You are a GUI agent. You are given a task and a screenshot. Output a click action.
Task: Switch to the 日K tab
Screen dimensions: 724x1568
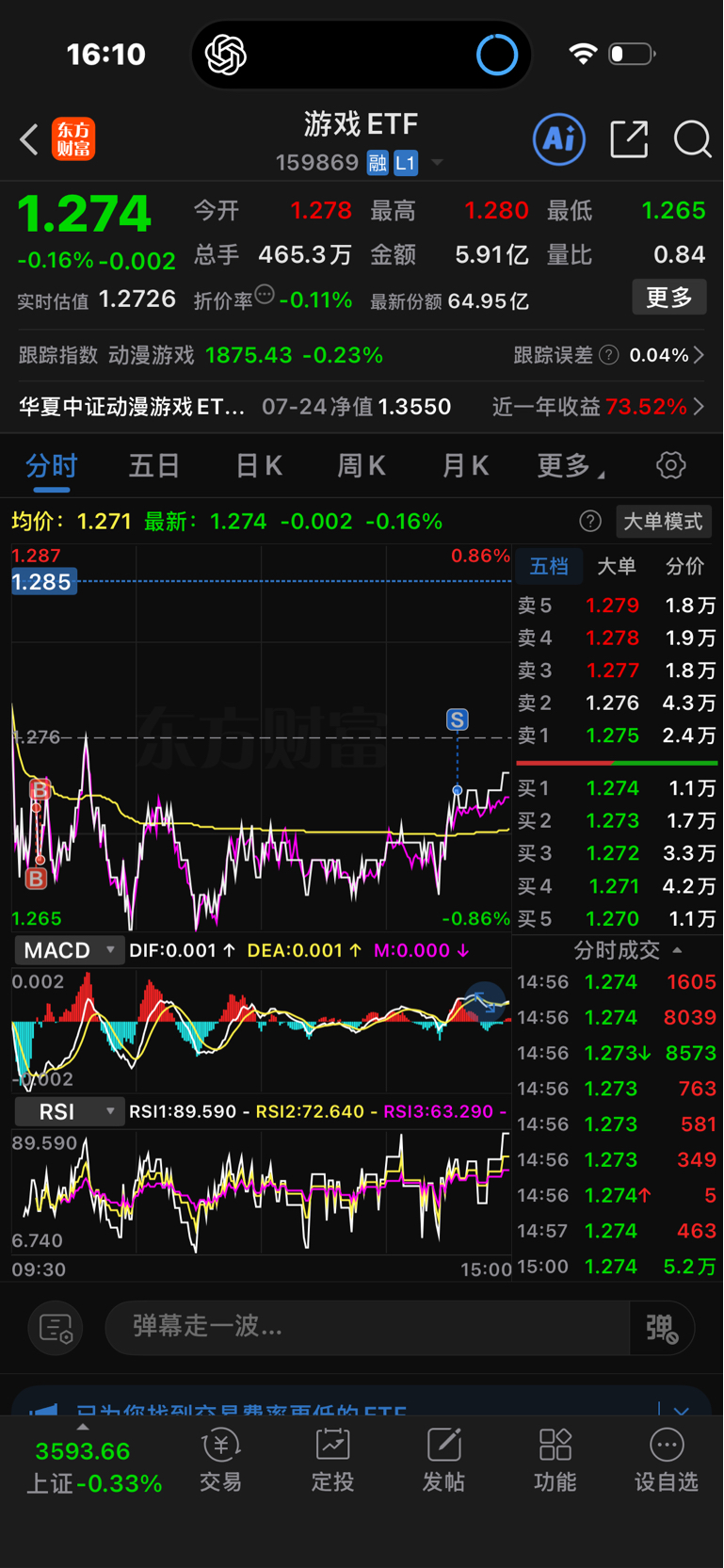(x=259, y=465)
